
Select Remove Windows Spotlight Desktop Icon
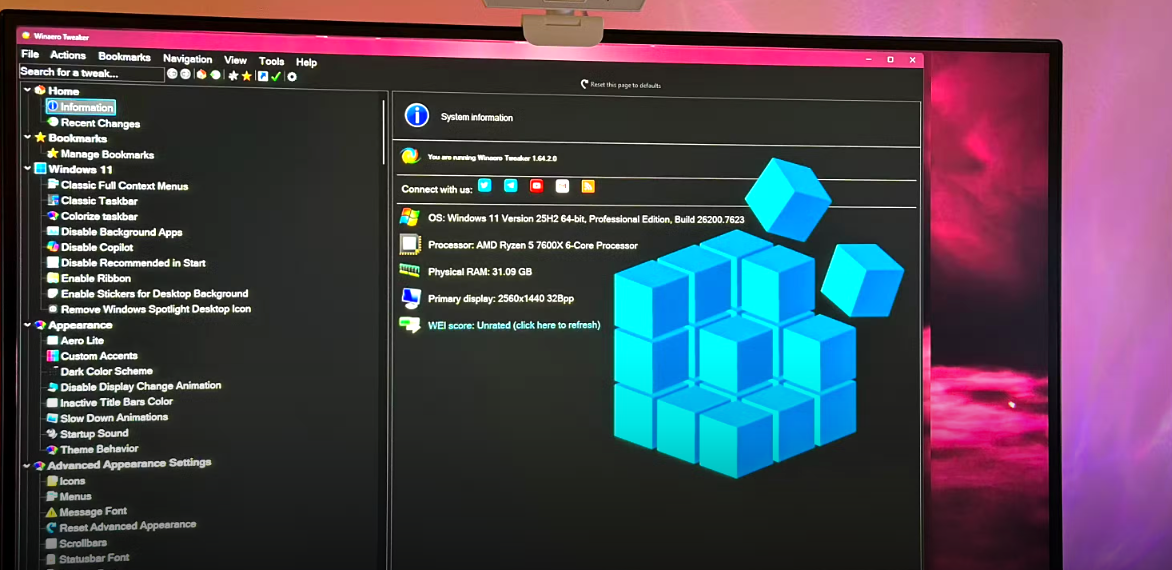point(155,309)
